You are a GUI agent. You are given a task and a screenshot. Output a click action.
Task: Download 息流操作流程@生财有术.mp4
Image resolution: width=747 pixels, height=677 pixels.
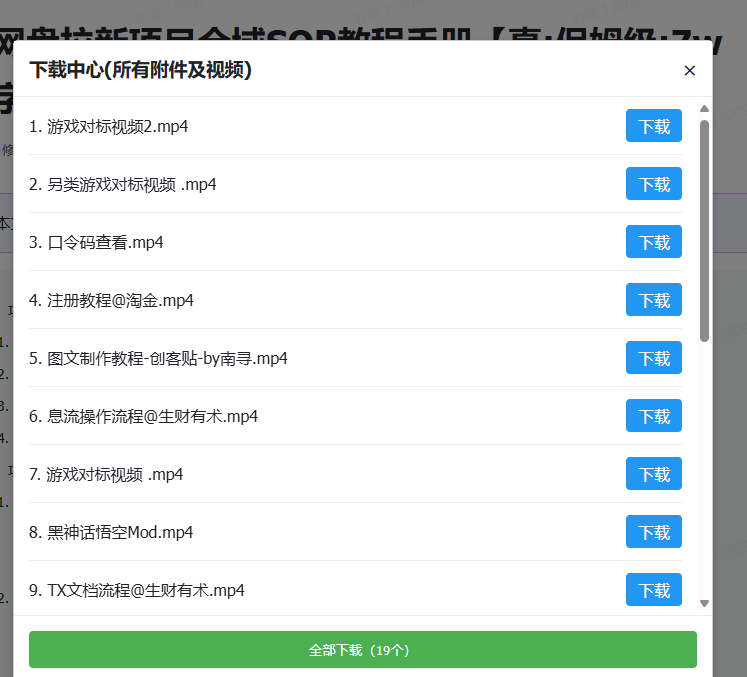click(x=654, y=416)
